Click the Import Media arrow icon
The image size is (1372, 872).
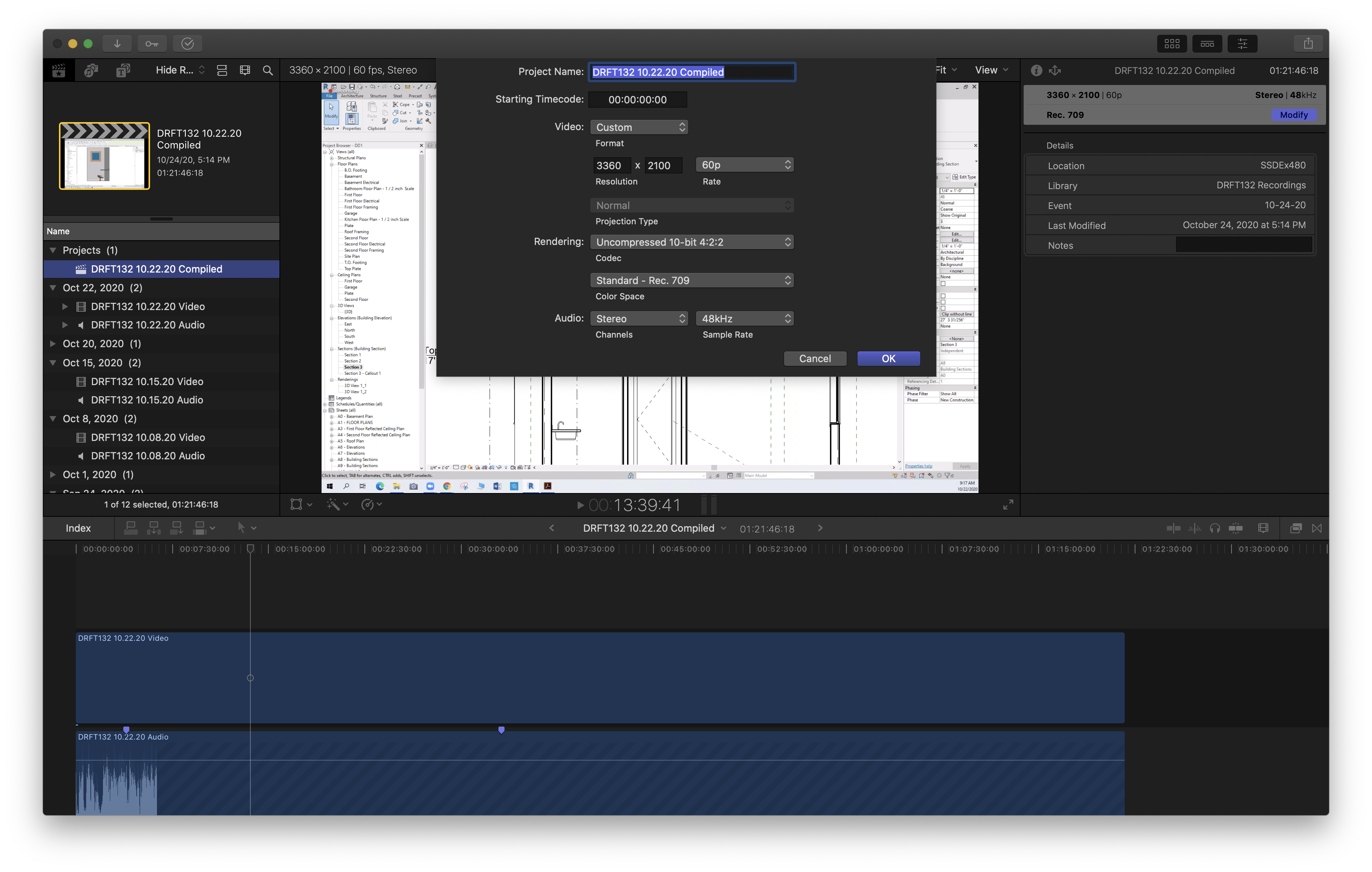click(117, 43)
